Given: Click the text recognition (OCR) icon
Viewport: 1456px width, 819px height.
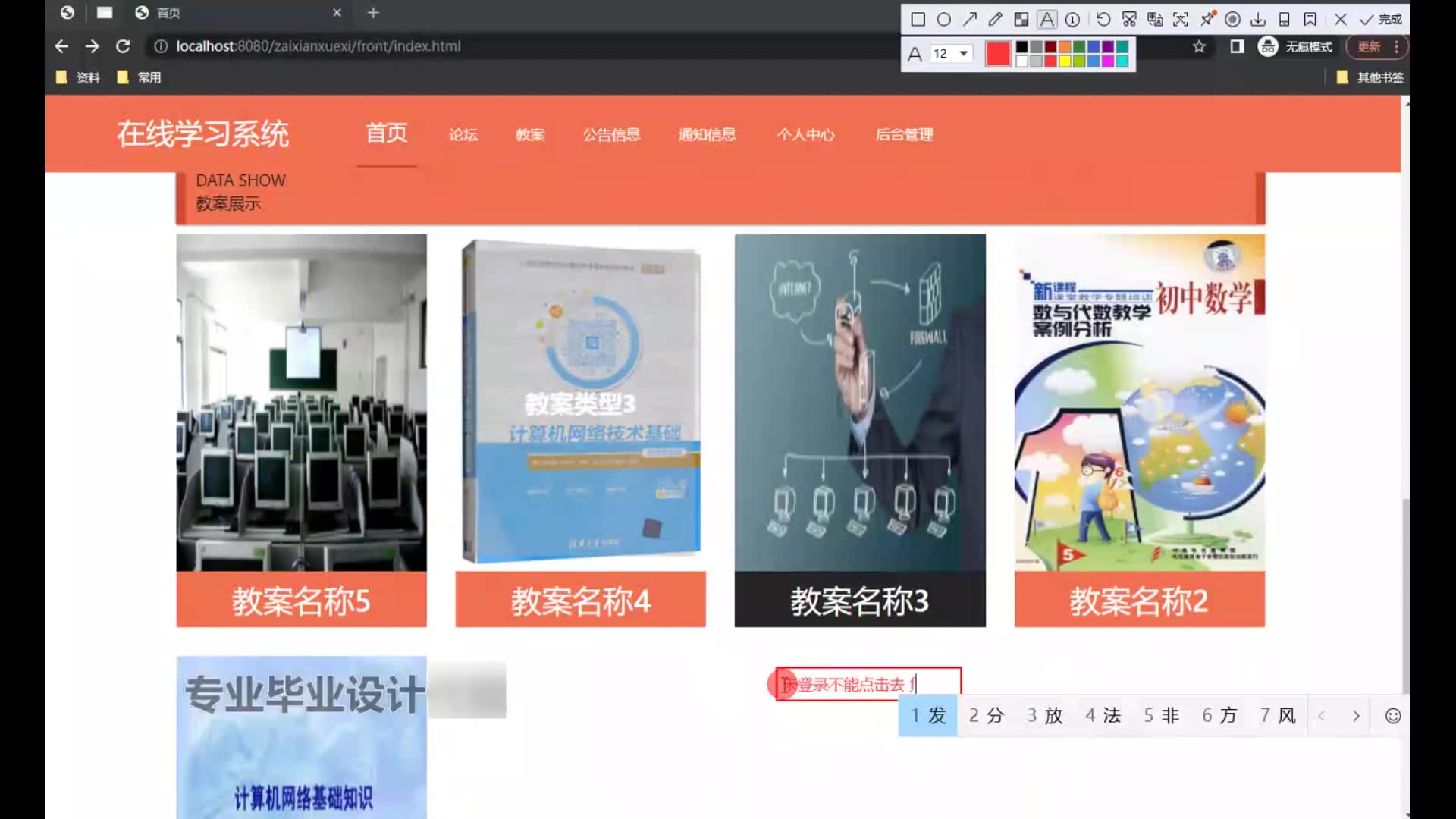Looking at the screenshot, I should (x=1181, y=20).
